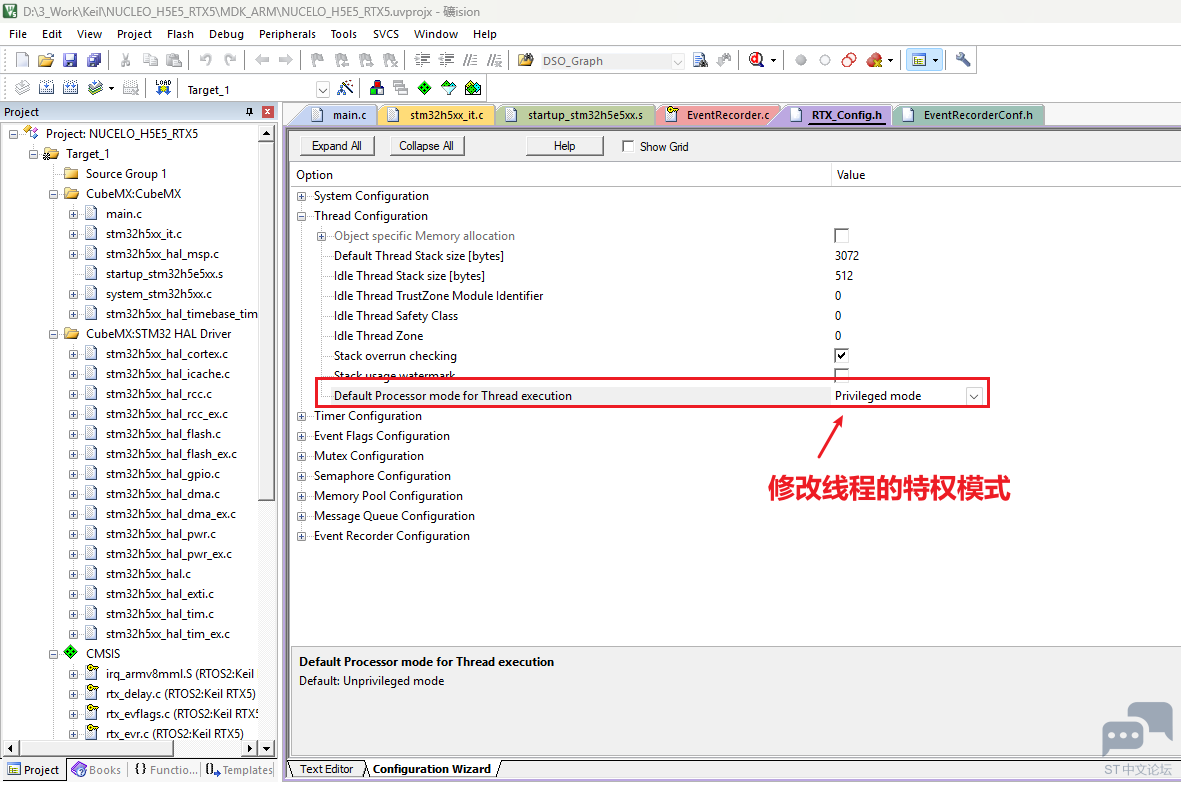
Task: Save all files icon
Action: [94, 60]
